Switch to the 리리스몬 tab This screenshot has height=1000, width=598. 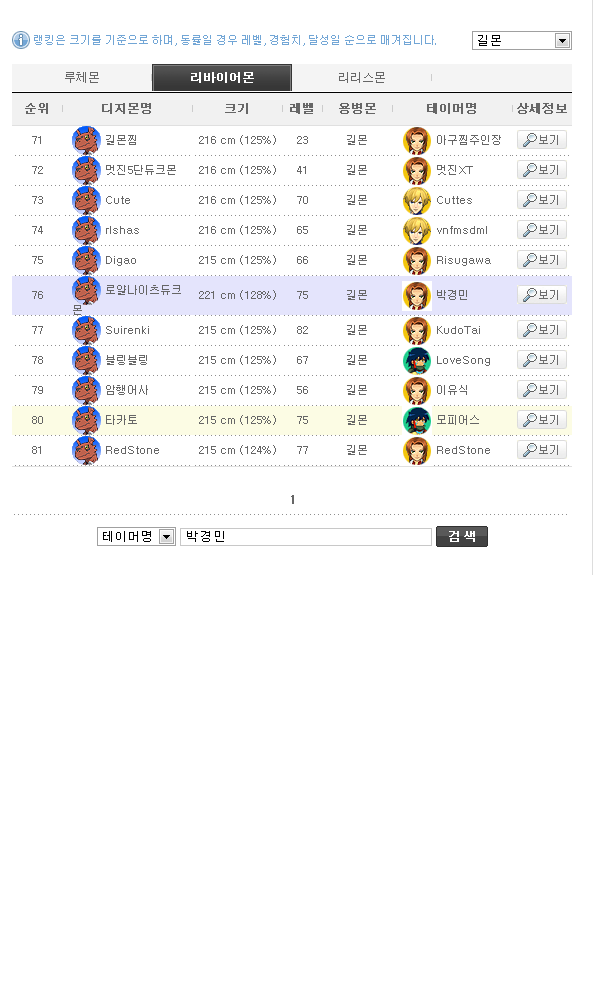[x=361, y=78]
